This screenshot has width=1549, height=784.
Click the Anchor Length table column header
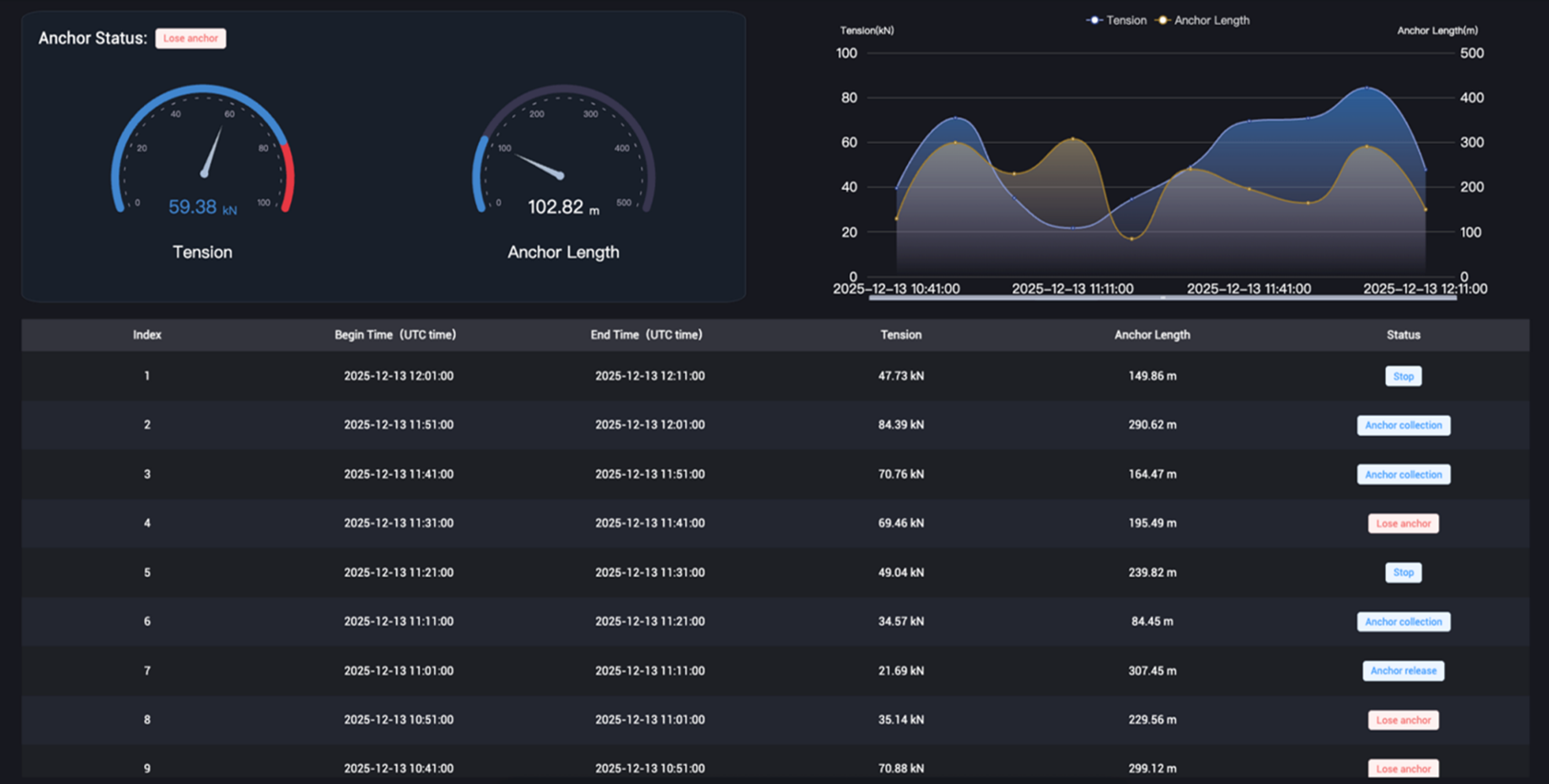click(x=1151, y=335)
